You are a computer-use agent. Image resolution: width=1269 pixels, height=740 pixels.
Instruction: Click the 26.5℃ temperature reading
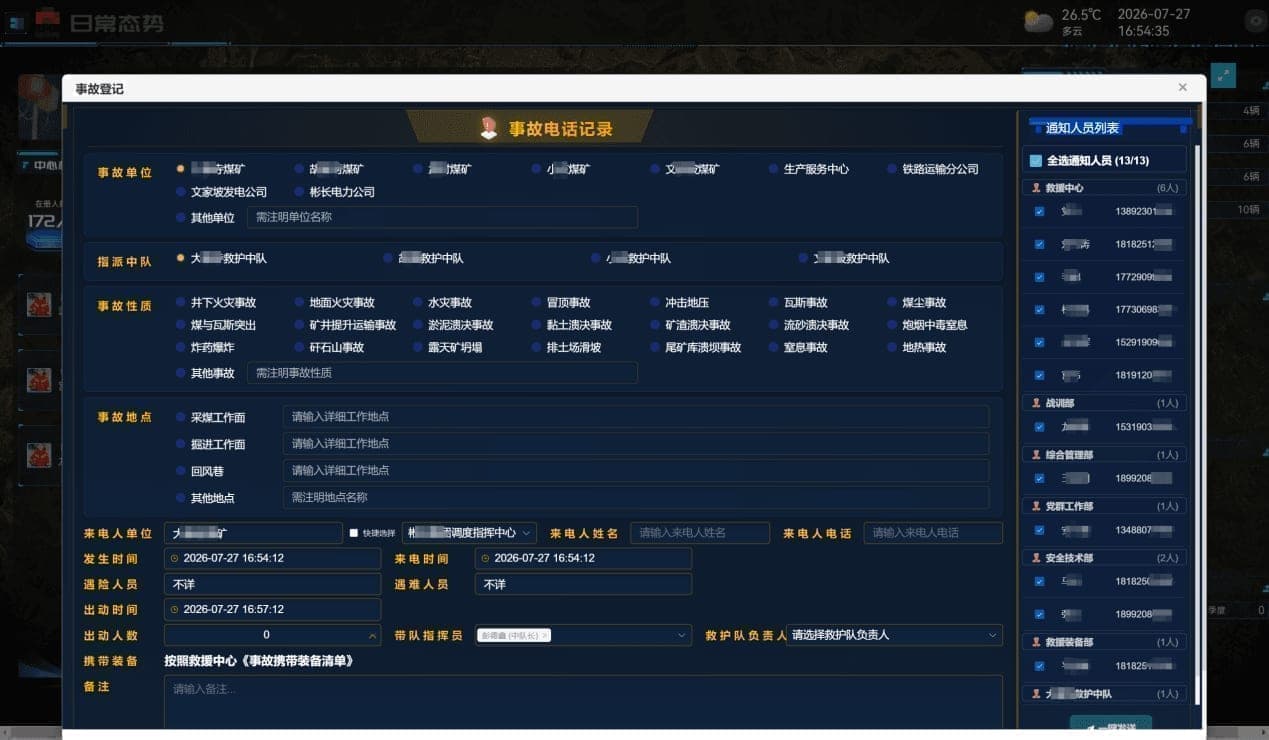pos(1081,15)
